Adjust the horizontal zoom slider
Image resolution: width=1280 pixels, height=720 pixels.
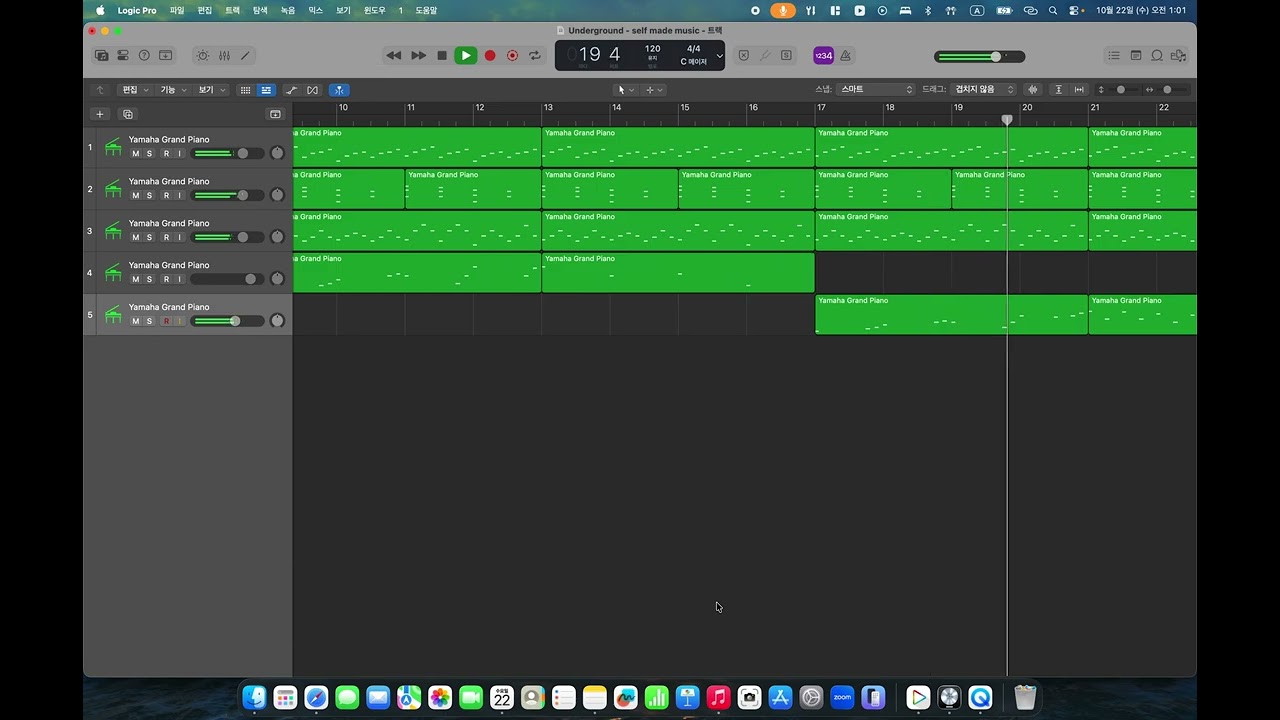click(x=1167, y=90)
